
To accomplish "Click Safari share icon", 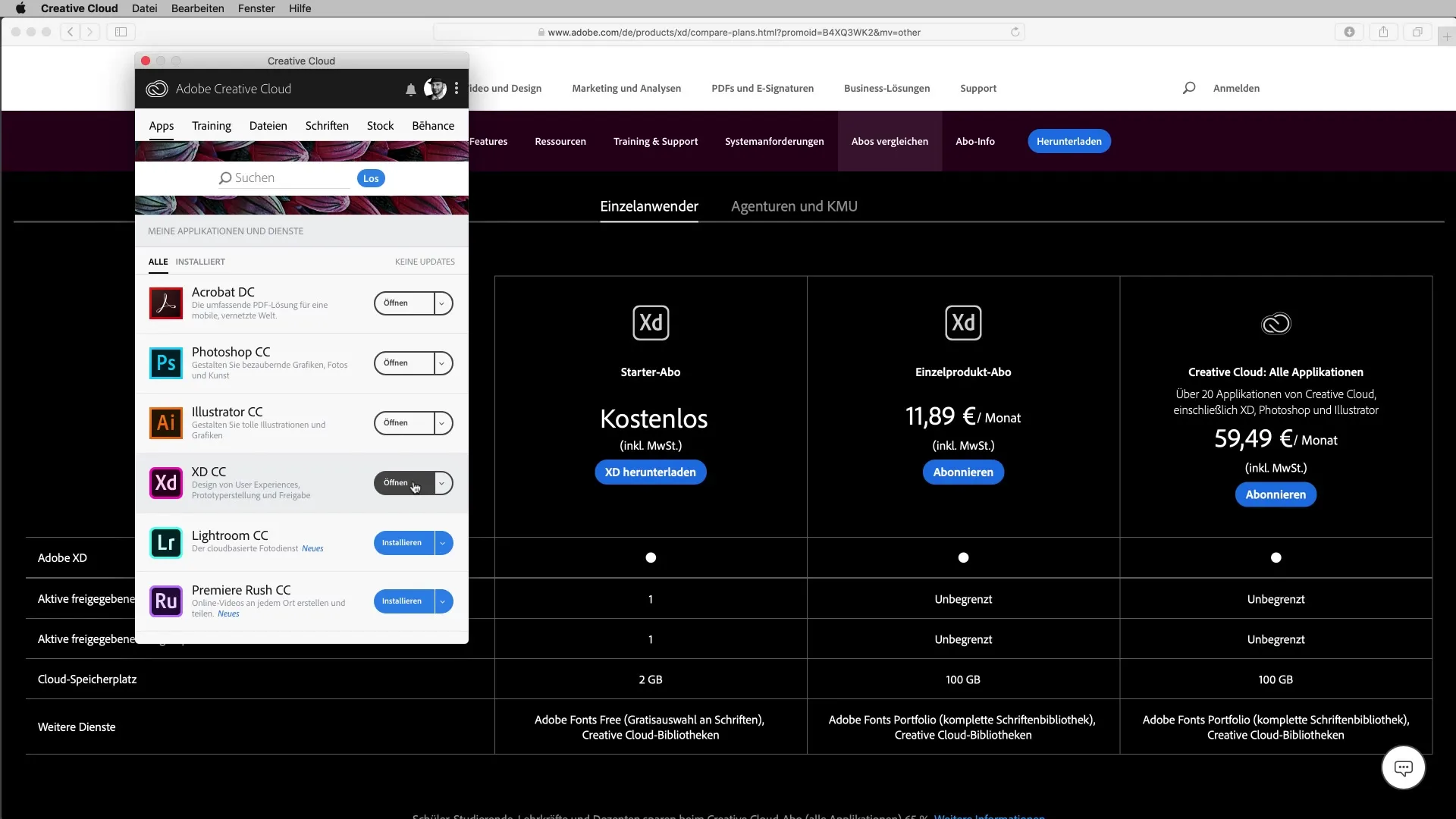I will (1383, 32).
